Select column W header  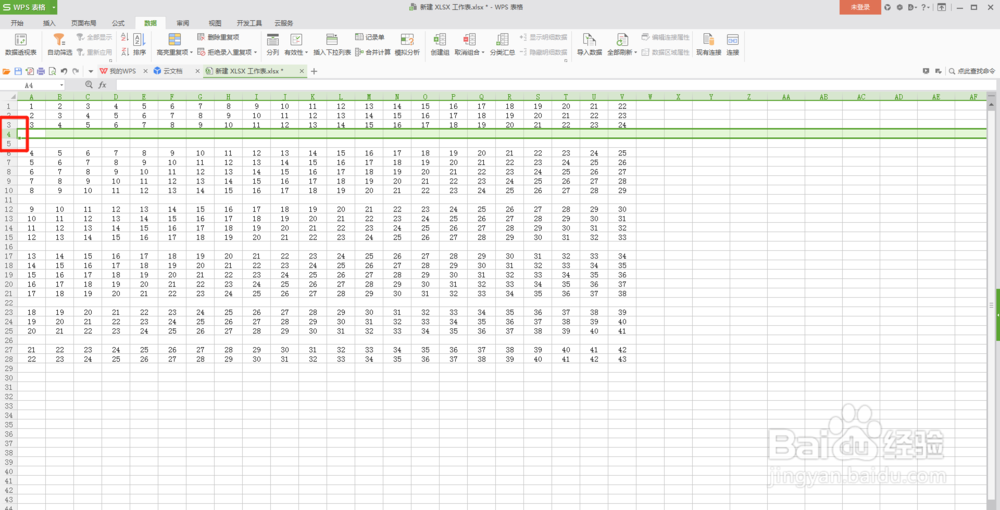(x=650, y=97)
